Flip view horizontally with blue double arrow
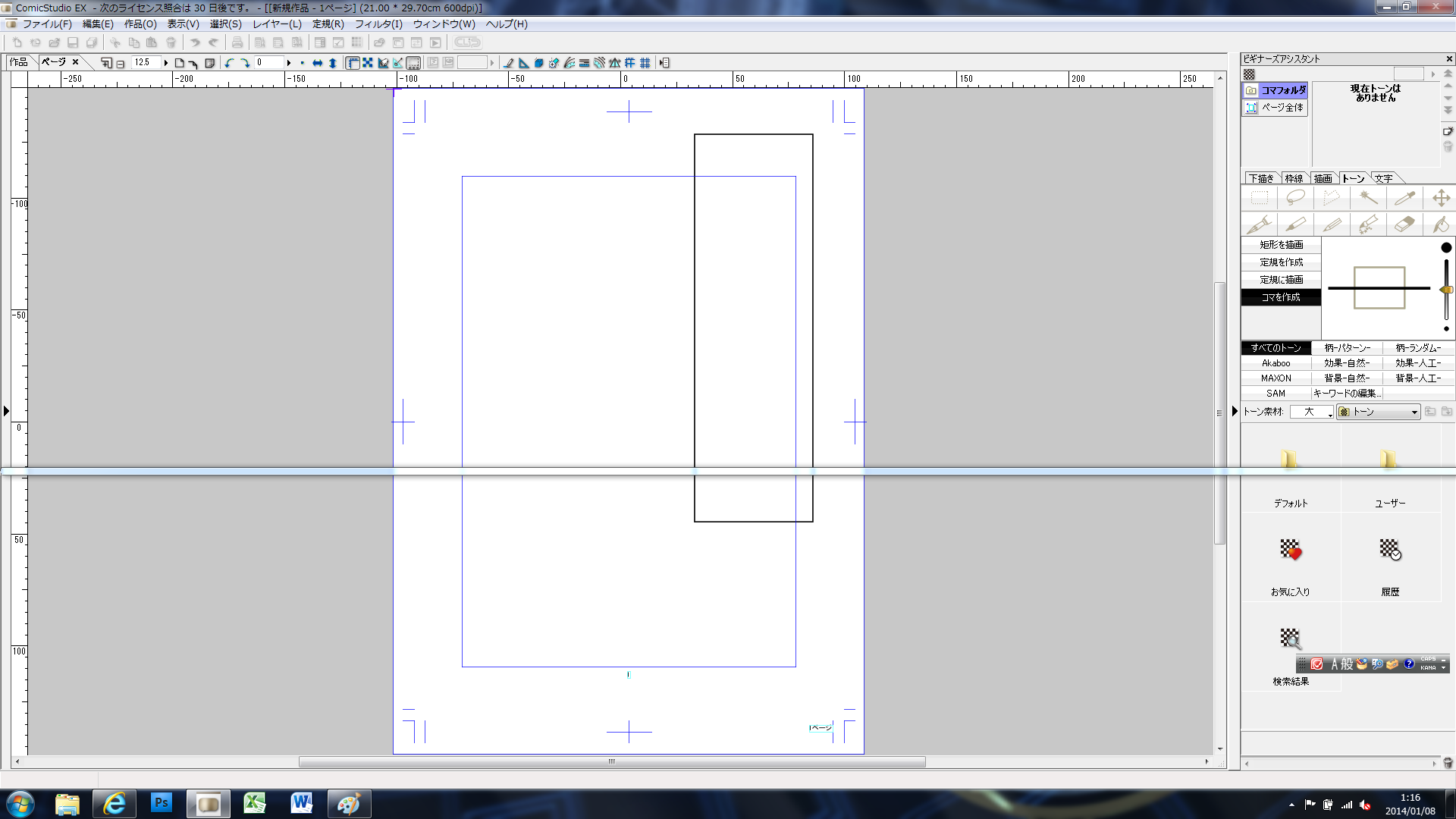This screenshot has width=1456, height=819. 317,63
